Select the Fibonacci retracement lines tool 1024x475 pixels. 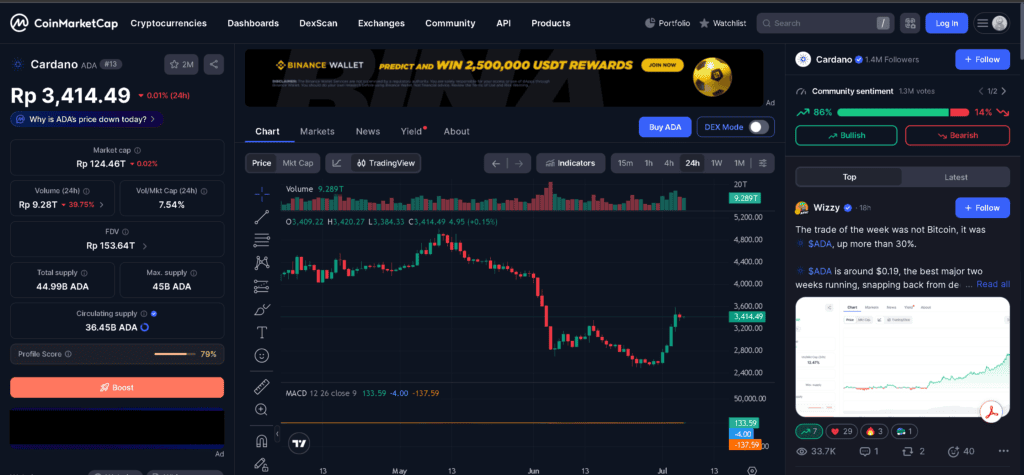pos(262,240)
